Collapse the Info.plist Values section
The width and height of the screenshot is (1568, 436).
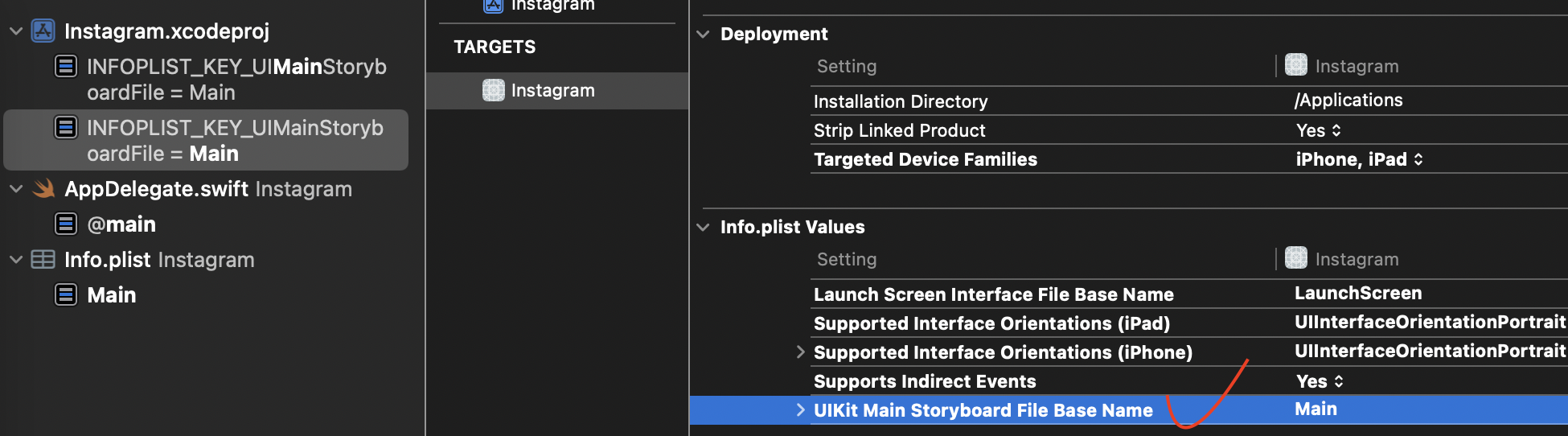pyautogui.click(x=703, y=227)
